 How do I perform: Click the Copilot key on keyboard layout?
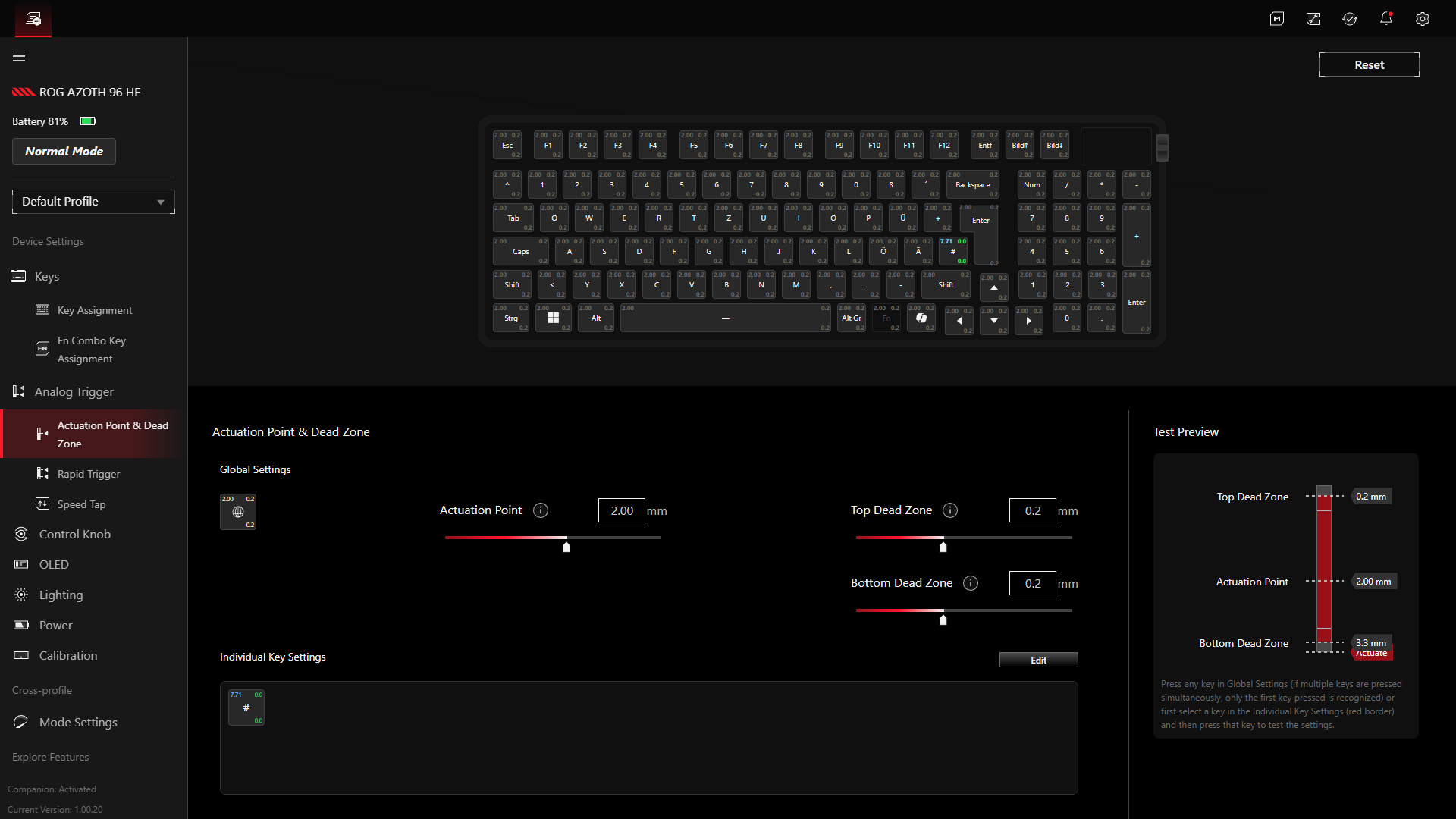tap(921, 318)
